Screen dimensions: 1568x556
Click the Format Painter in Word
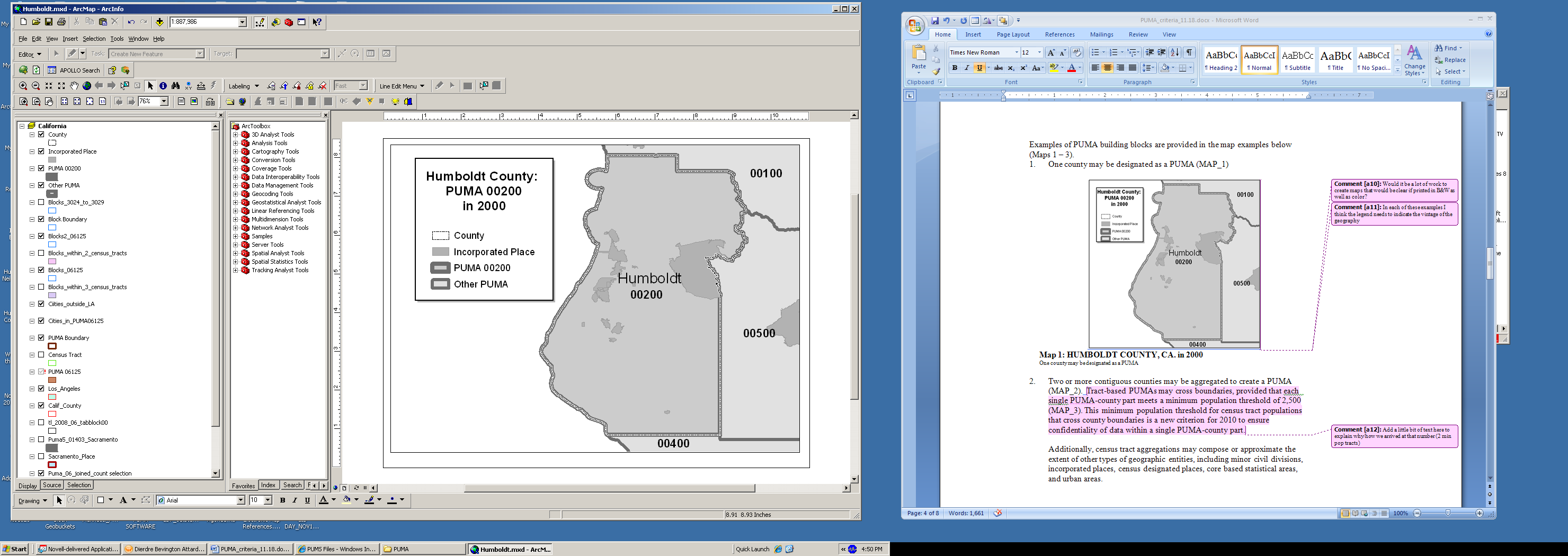click(x=936, y=71)
